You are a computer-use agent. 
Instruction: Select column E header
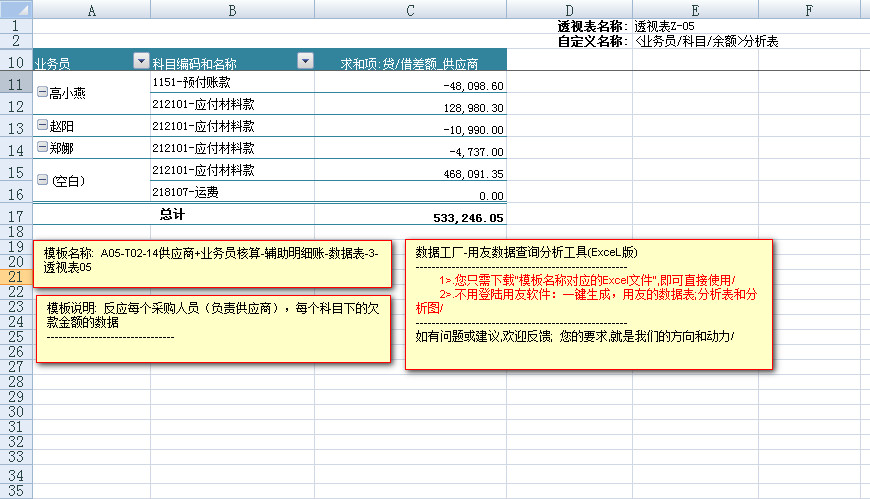694,9
